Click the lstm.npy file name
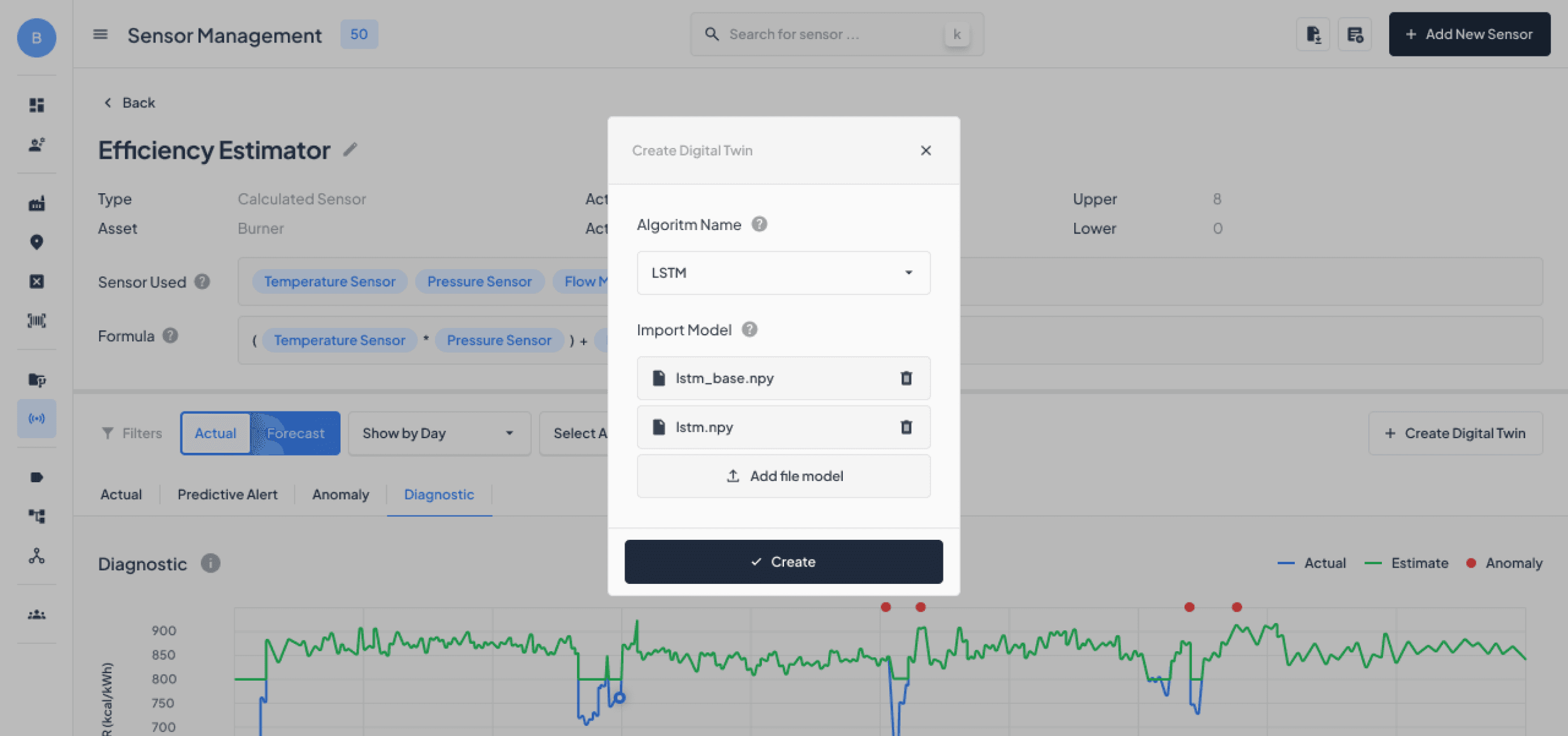The width and height of the screenshot is (1568, 736). click(704, 427)
